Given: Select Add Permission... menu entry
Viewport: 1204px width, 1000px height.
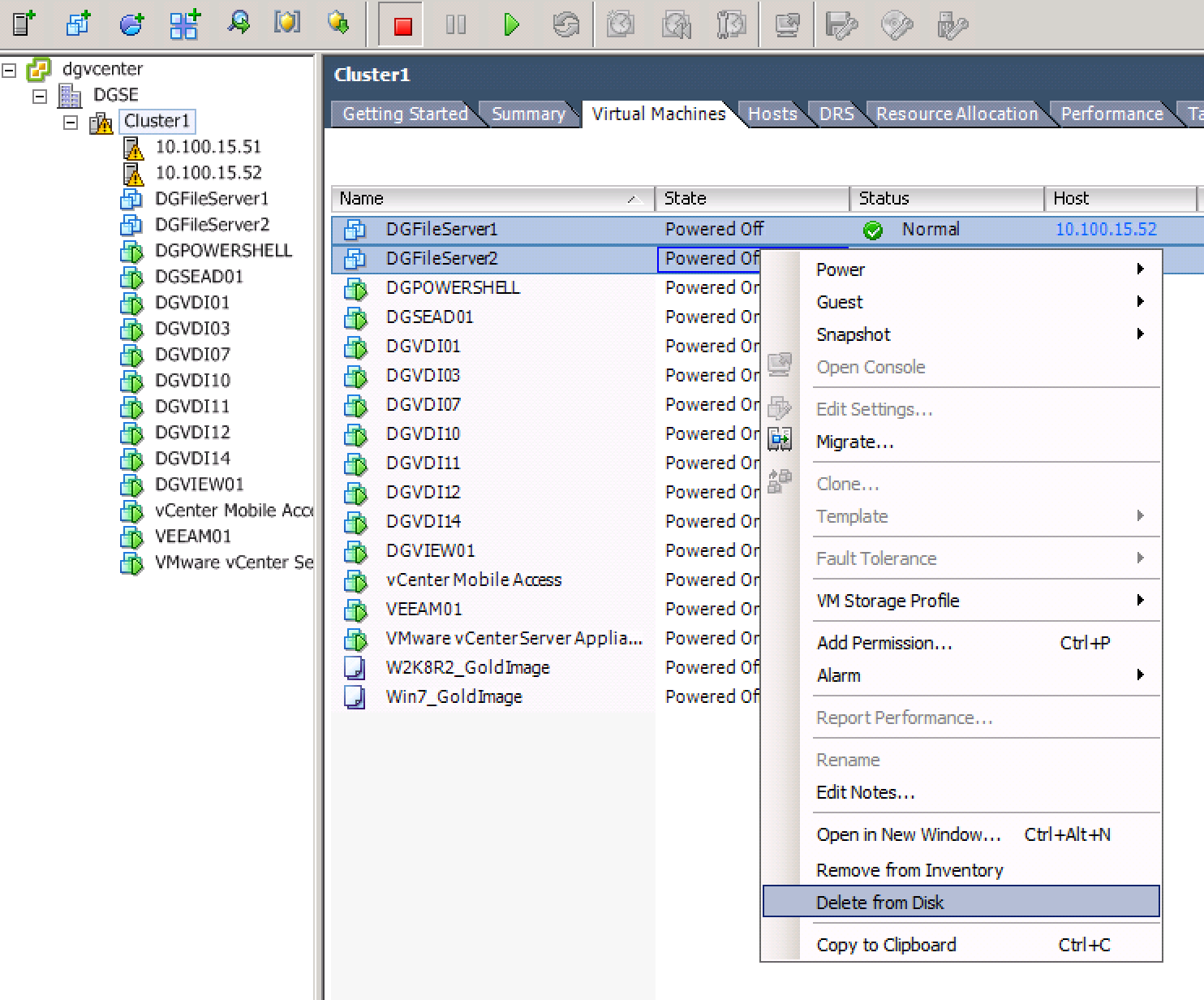Looking at the screenshot, I should coord(961,643).
